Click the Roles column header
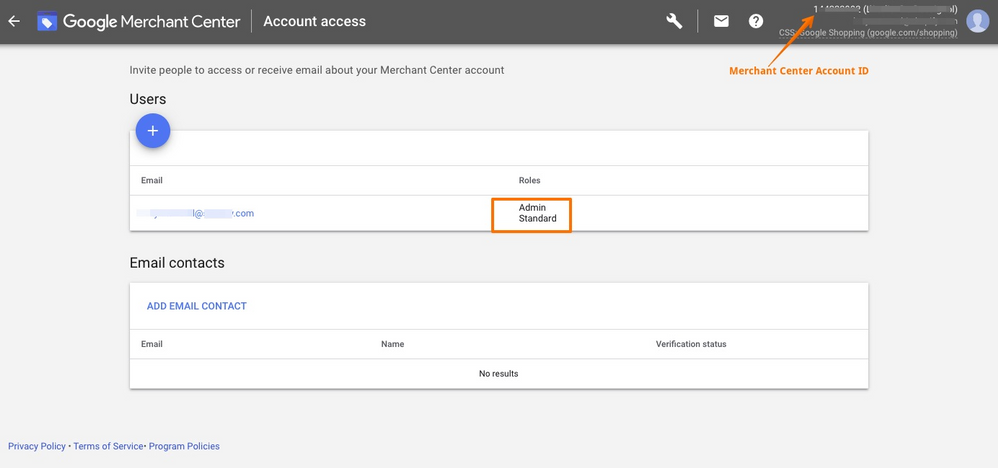 pyautogui.click(x=529, y=180)
